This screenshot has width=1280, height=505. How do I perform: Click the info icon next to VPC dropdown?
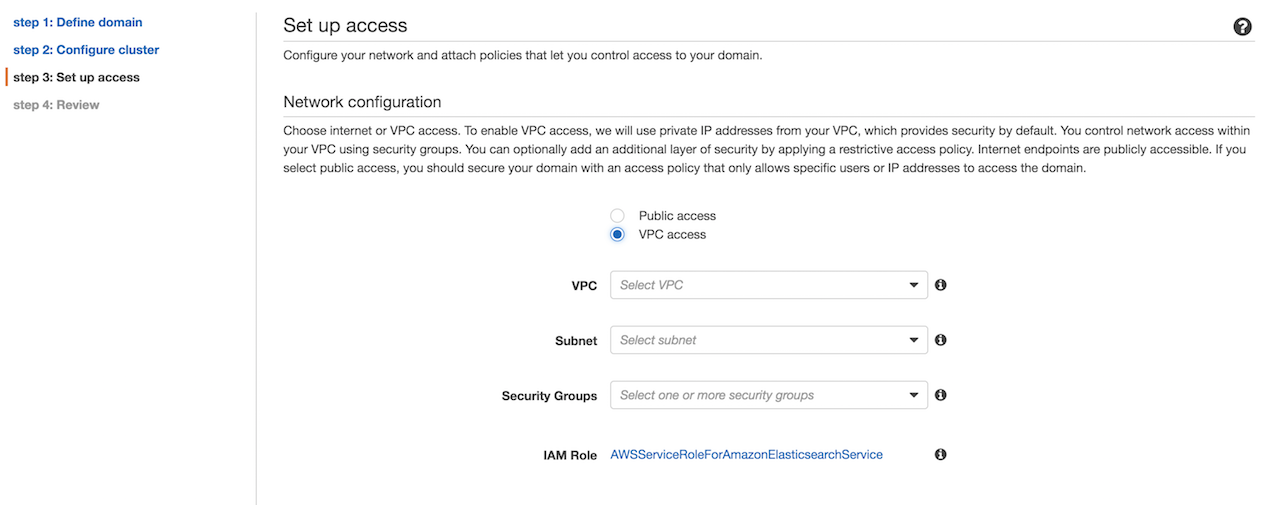(x=941, y=285)
